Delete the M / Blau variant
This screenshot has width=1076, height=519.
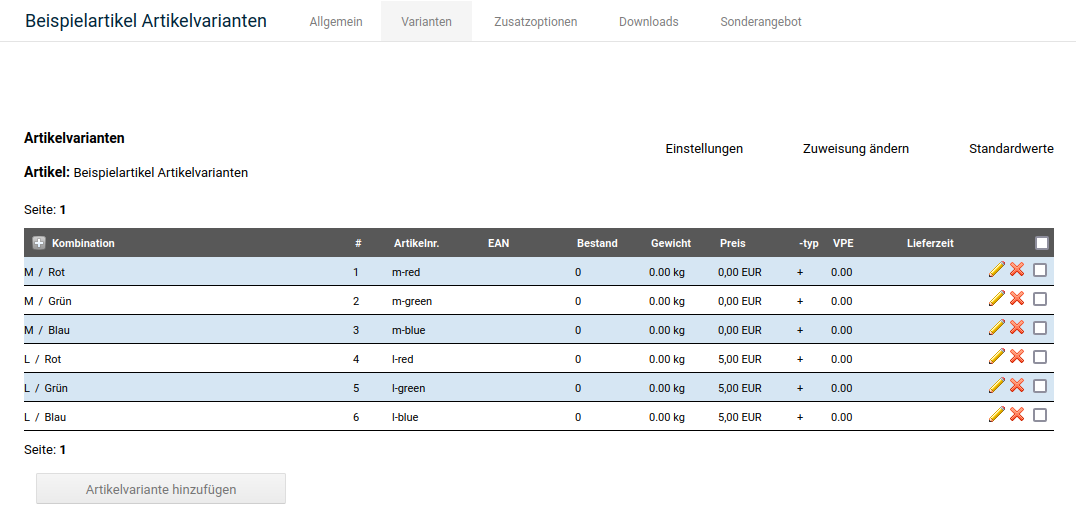1017,327
